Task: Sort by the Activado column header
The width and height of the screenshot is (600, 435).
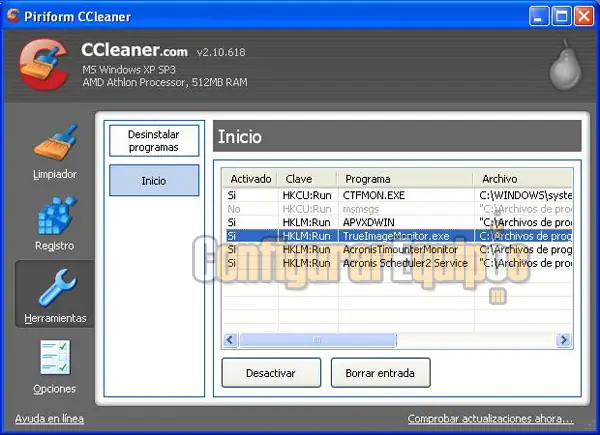Action: (250, 179)
